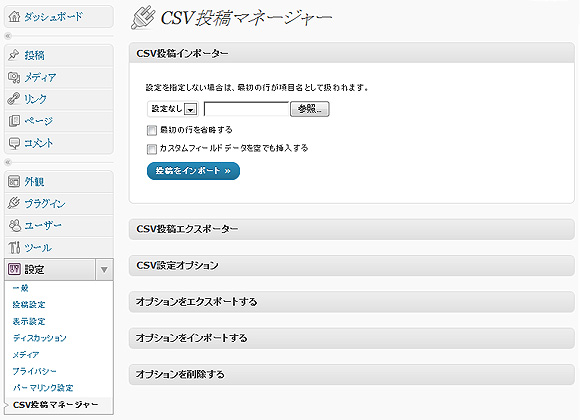Go to 一般 settings submenu link
Viewport: 580px width, 420px height.
[21, 288]
